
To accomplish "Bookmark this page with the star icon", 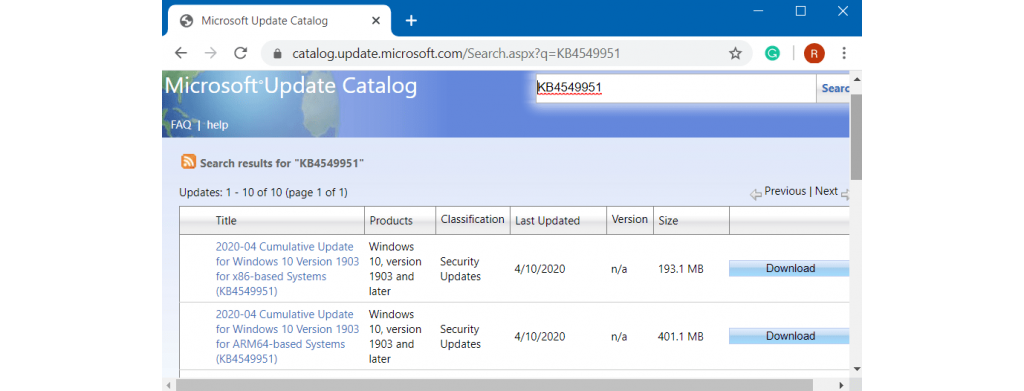I will (735, 54).
